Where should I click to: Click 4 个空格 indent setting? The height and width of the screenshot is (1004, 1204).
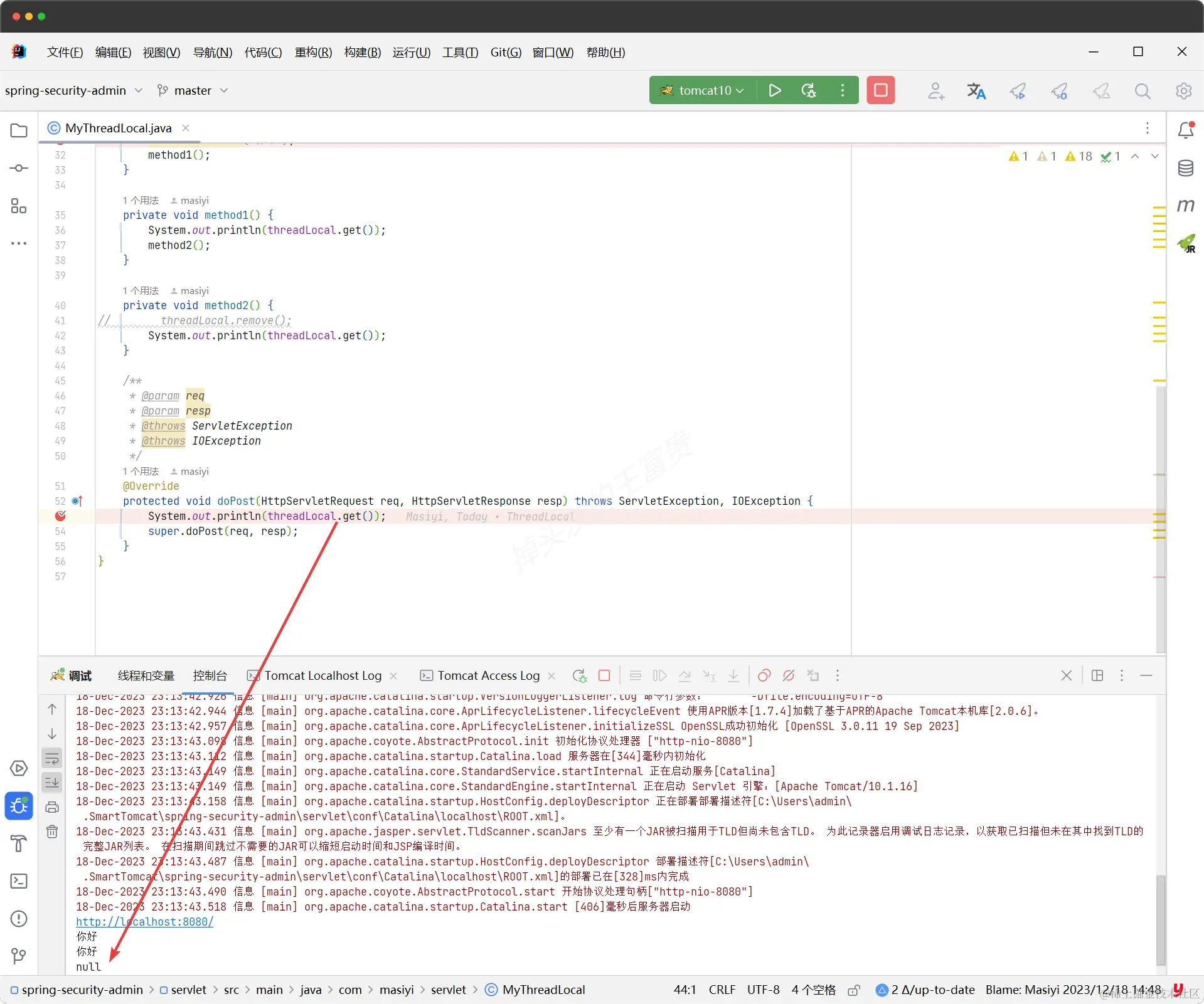point(813,990)
